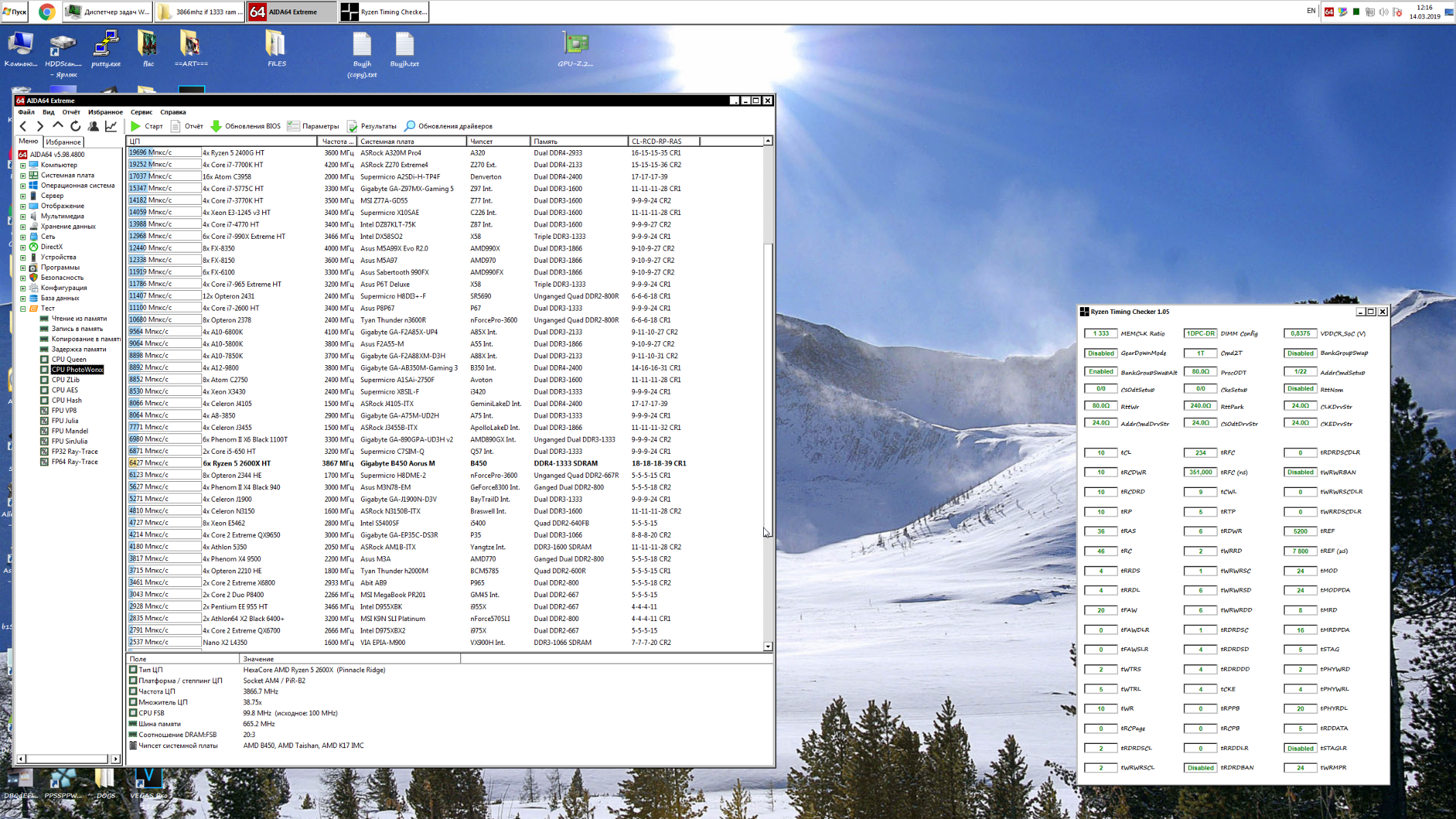Screen dimensions: 1456x819
Task: Open the Обновления BIOS download icon
Action: 216,126
